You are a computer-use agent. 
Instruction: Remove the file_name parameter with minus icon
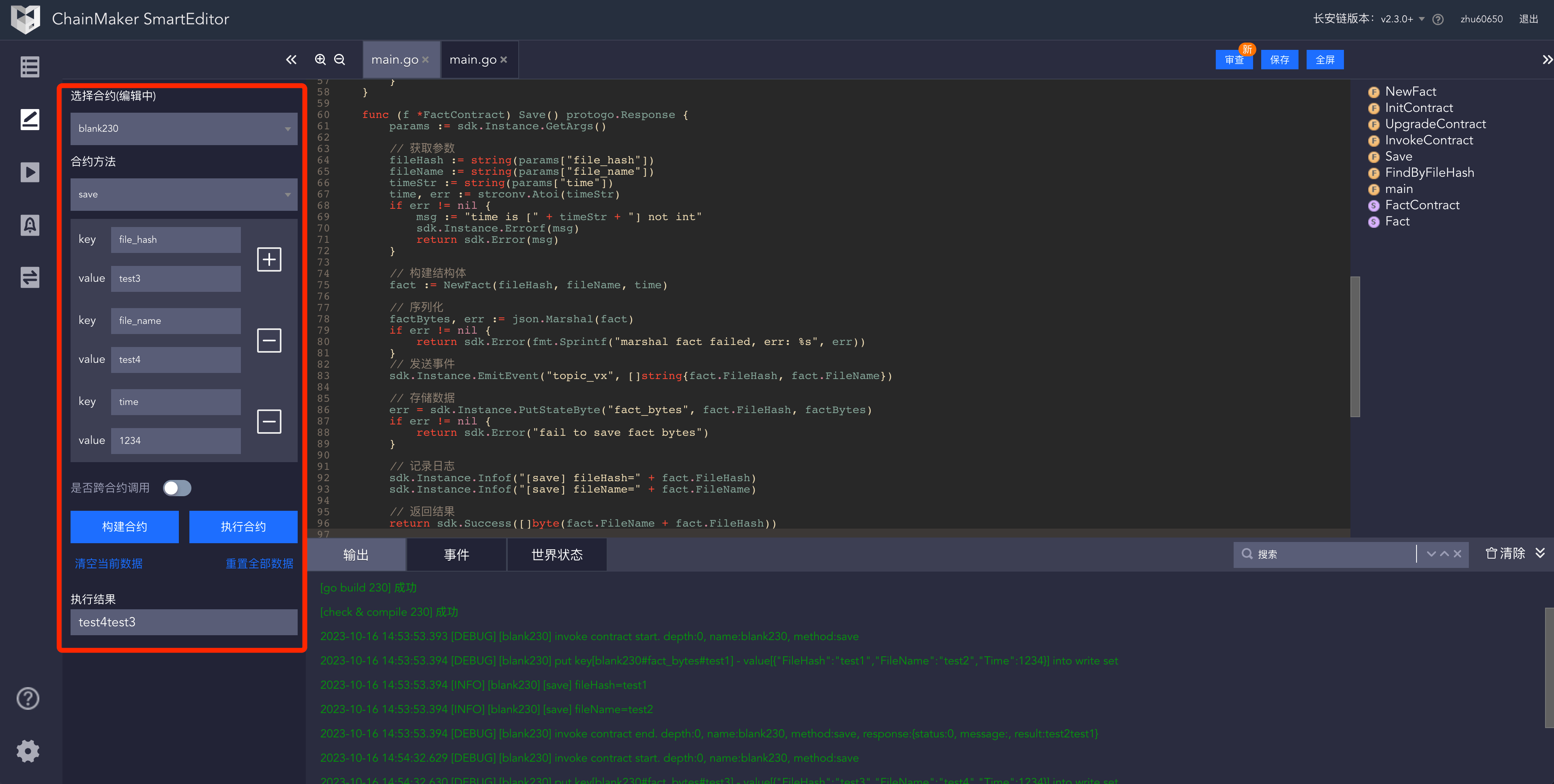(x=269, y=340)
